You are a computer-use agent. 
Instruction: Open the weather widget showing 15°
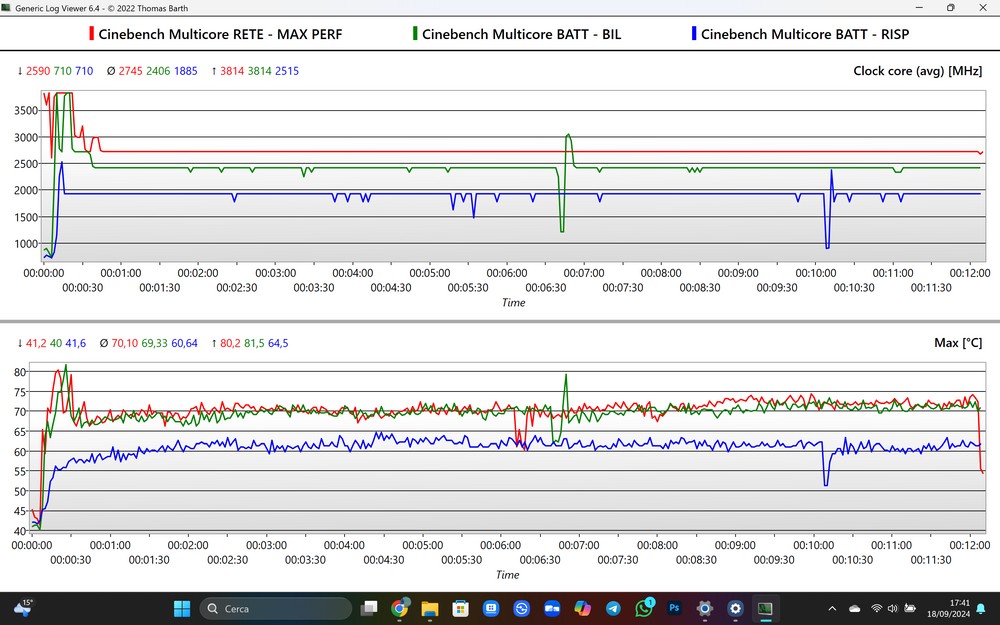click(x=22, y=607)
